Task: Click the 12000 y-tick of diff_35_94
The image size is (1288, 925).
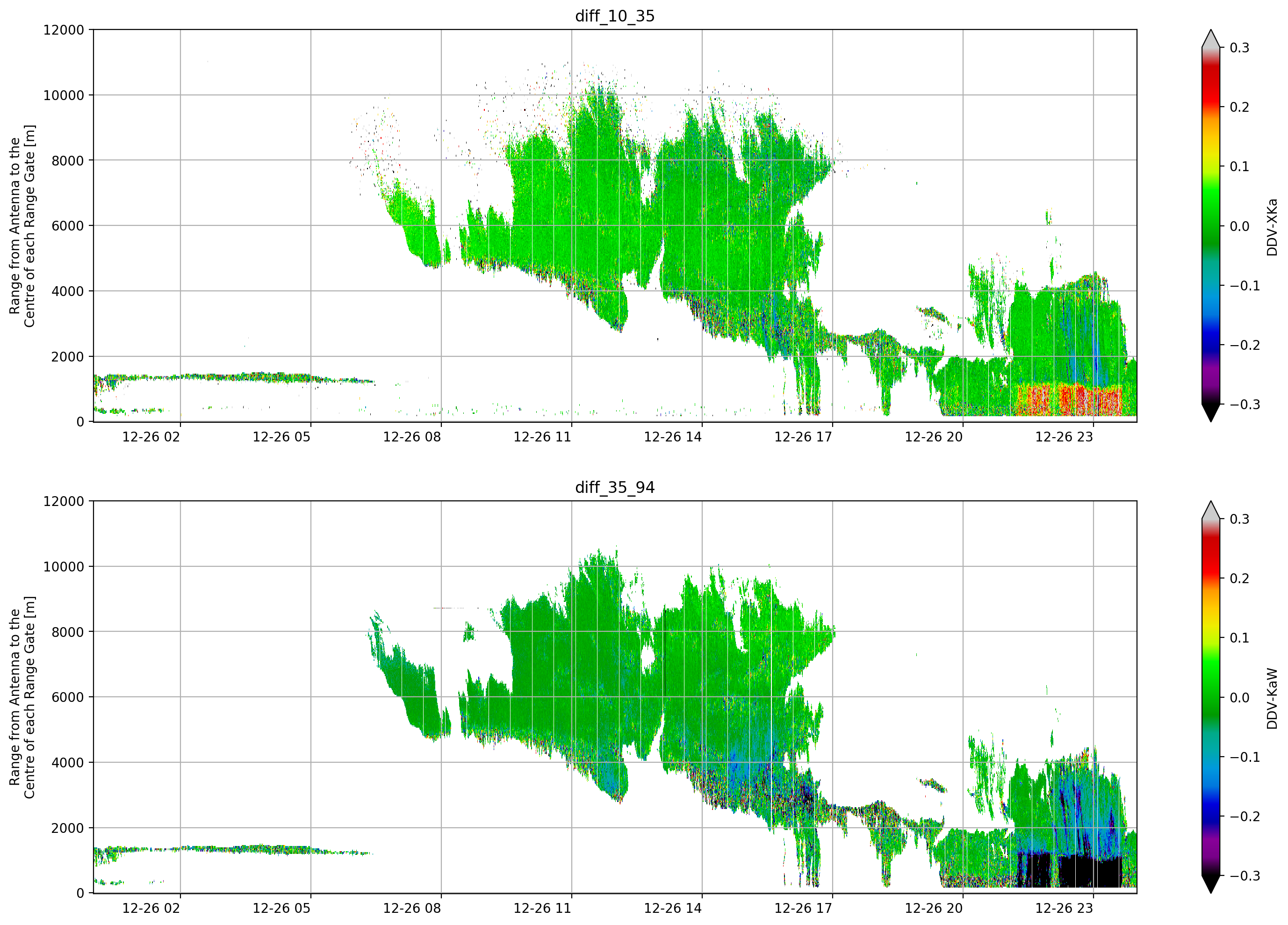Action: click(x=64, y=502)
